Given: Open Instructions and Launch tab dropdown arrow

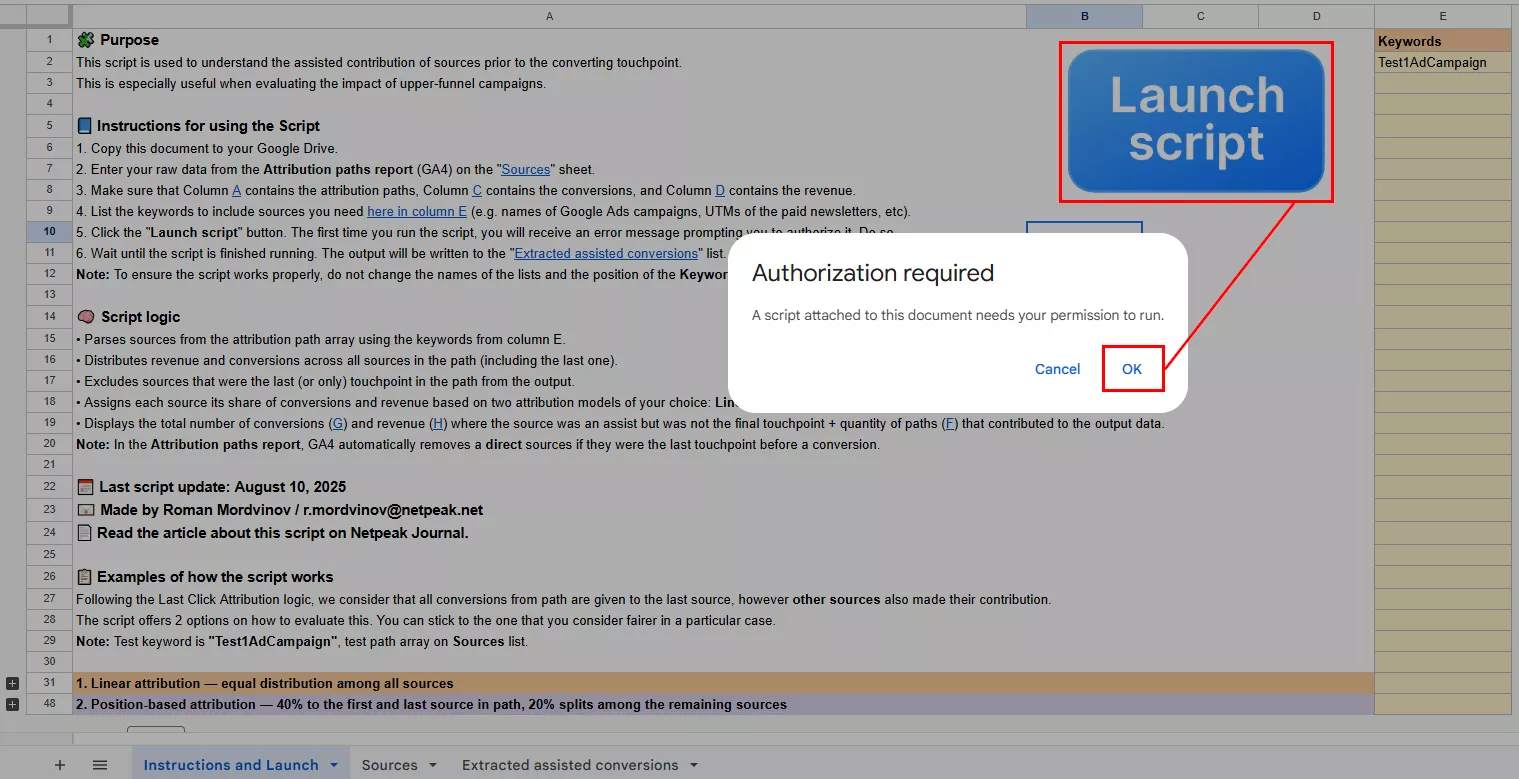Looking at the screenshot, I should [x=334, y=766].
